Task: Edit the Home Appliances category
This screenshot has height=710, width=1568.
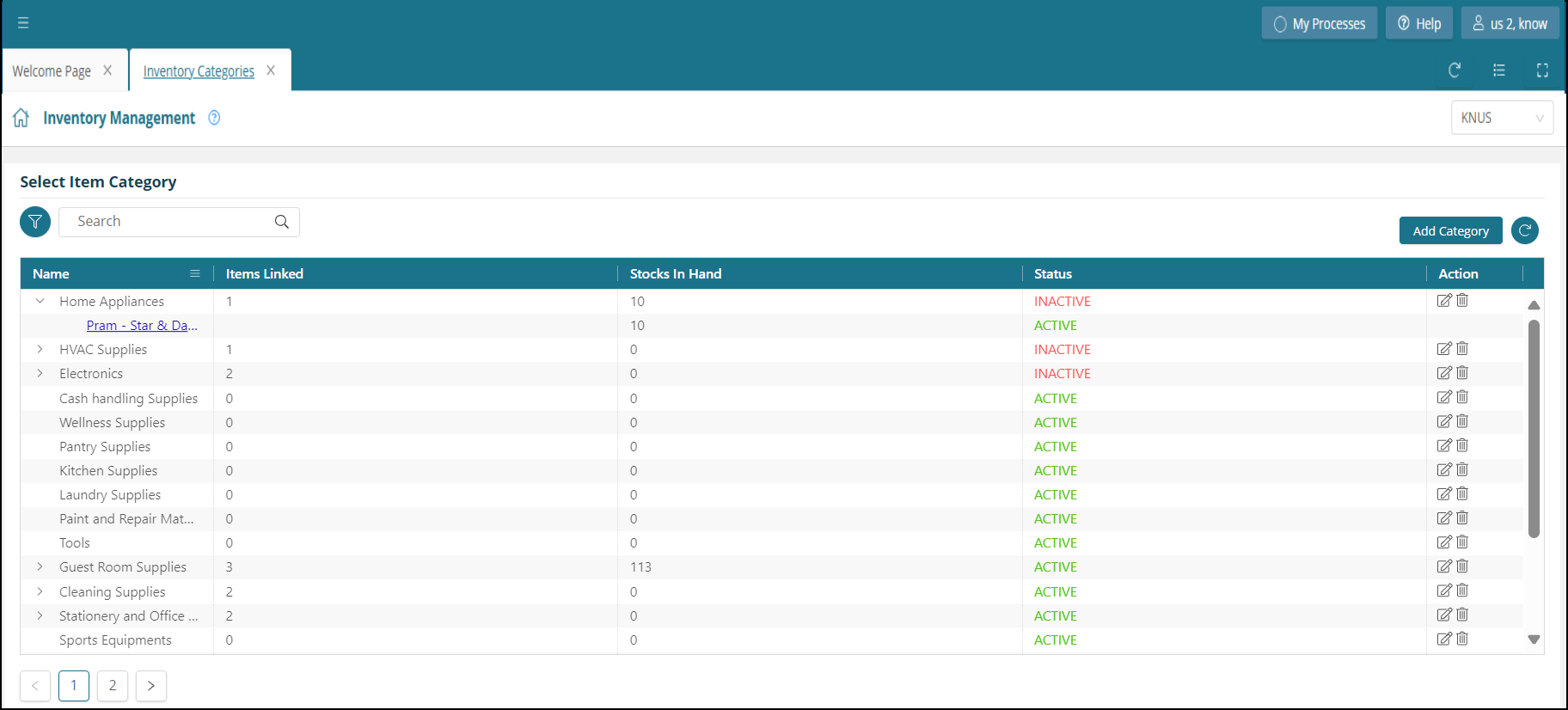Action: pyautogui.click(x=1444, y=301)
